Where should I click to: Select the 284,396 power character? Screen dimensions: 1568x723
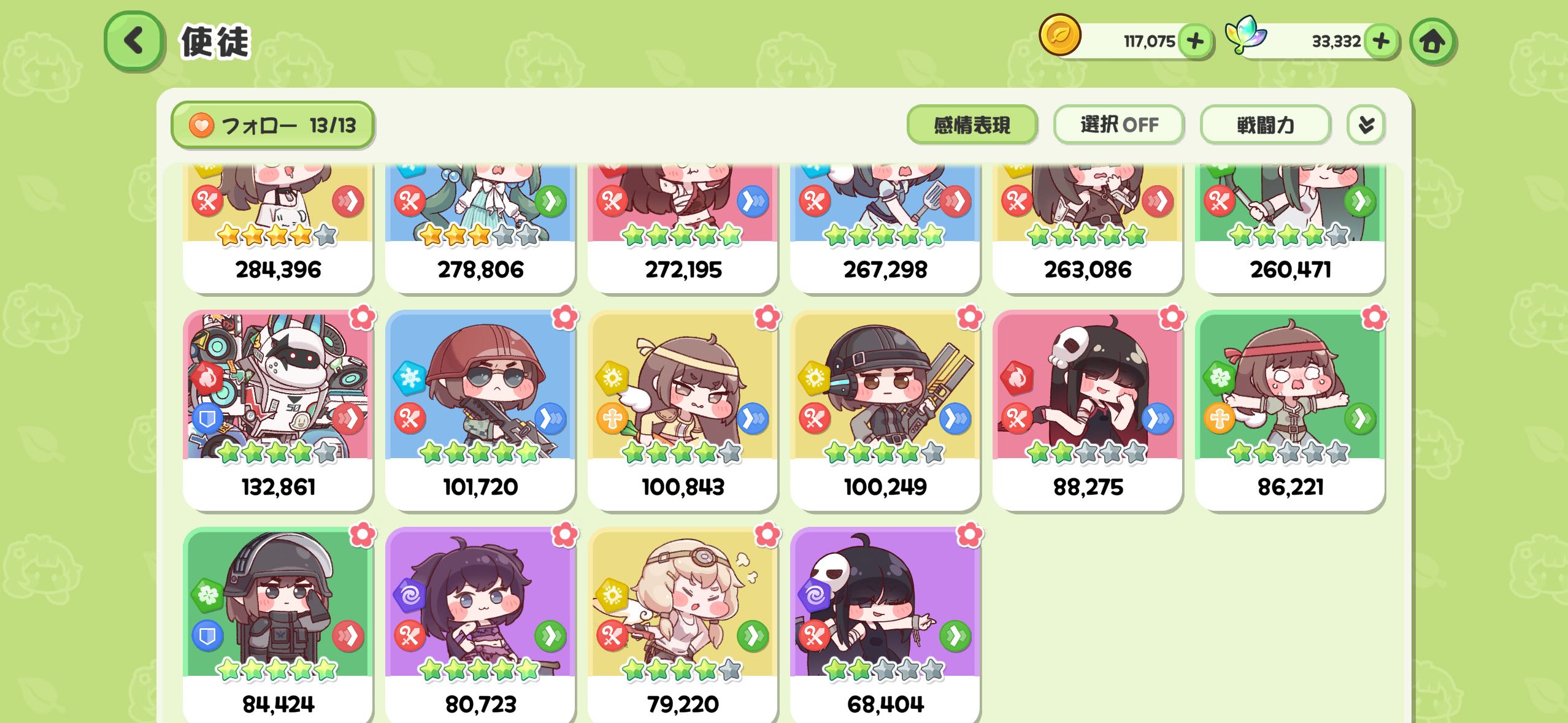point(278,228)
